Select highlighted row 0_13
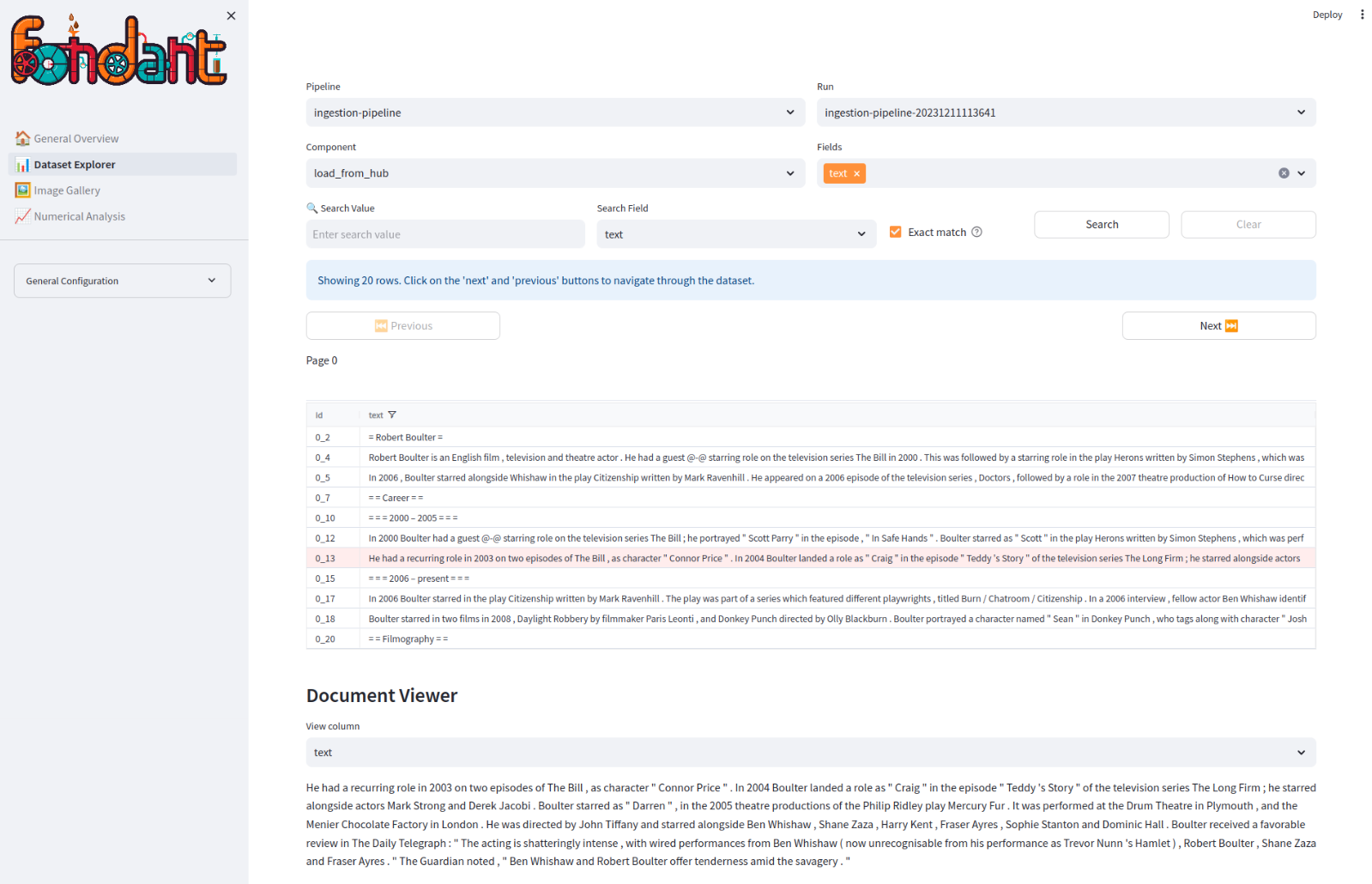1372x884 pixels. coord(811,559)
